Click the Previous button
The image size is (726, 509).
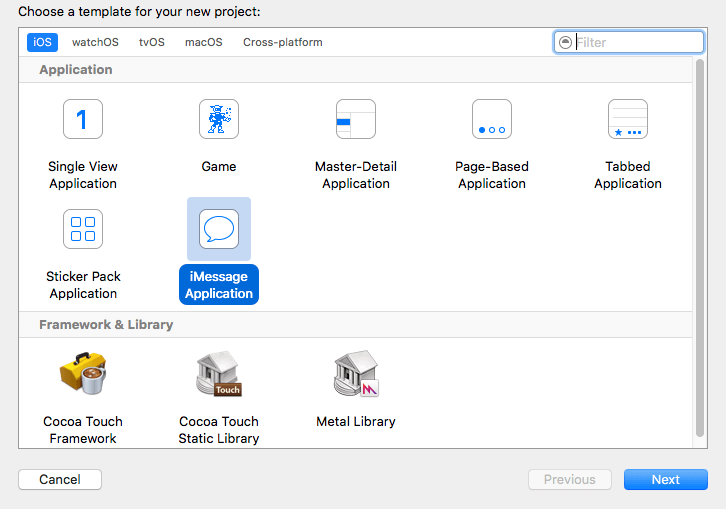[x=570, y=479]
